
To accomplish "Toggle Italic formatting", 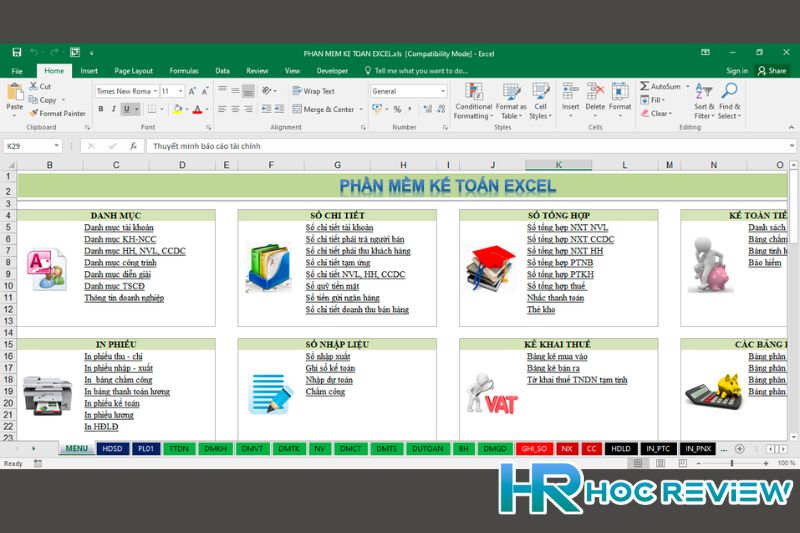I will (x=114, y=109).
